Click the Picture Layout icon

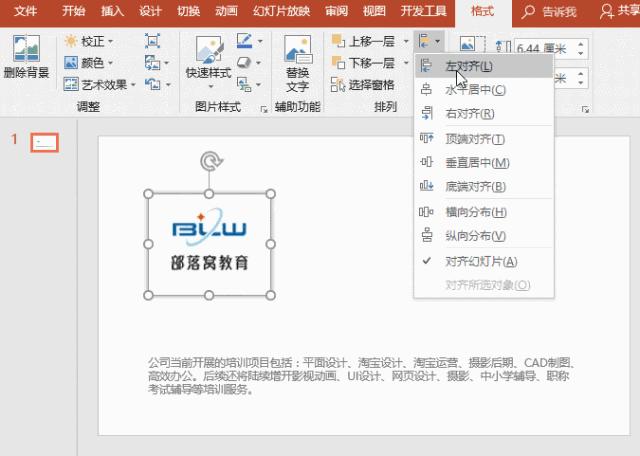pyautogui.click(x=244, y=85)
